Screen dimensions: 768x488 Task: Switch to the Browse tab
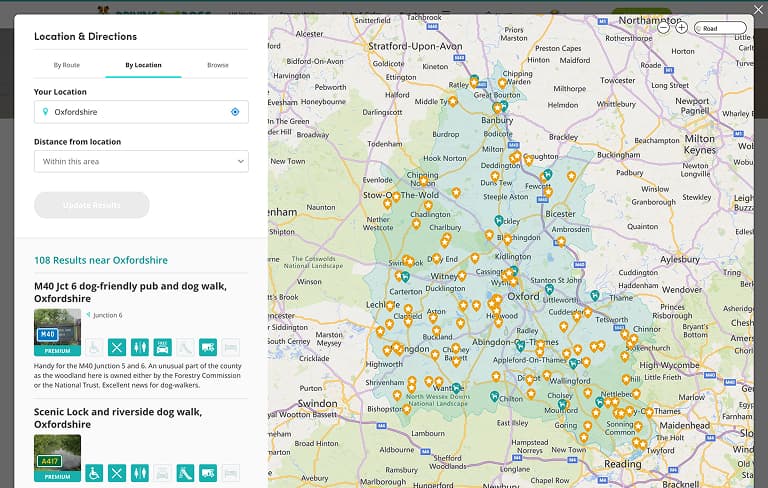pos(217,65)
